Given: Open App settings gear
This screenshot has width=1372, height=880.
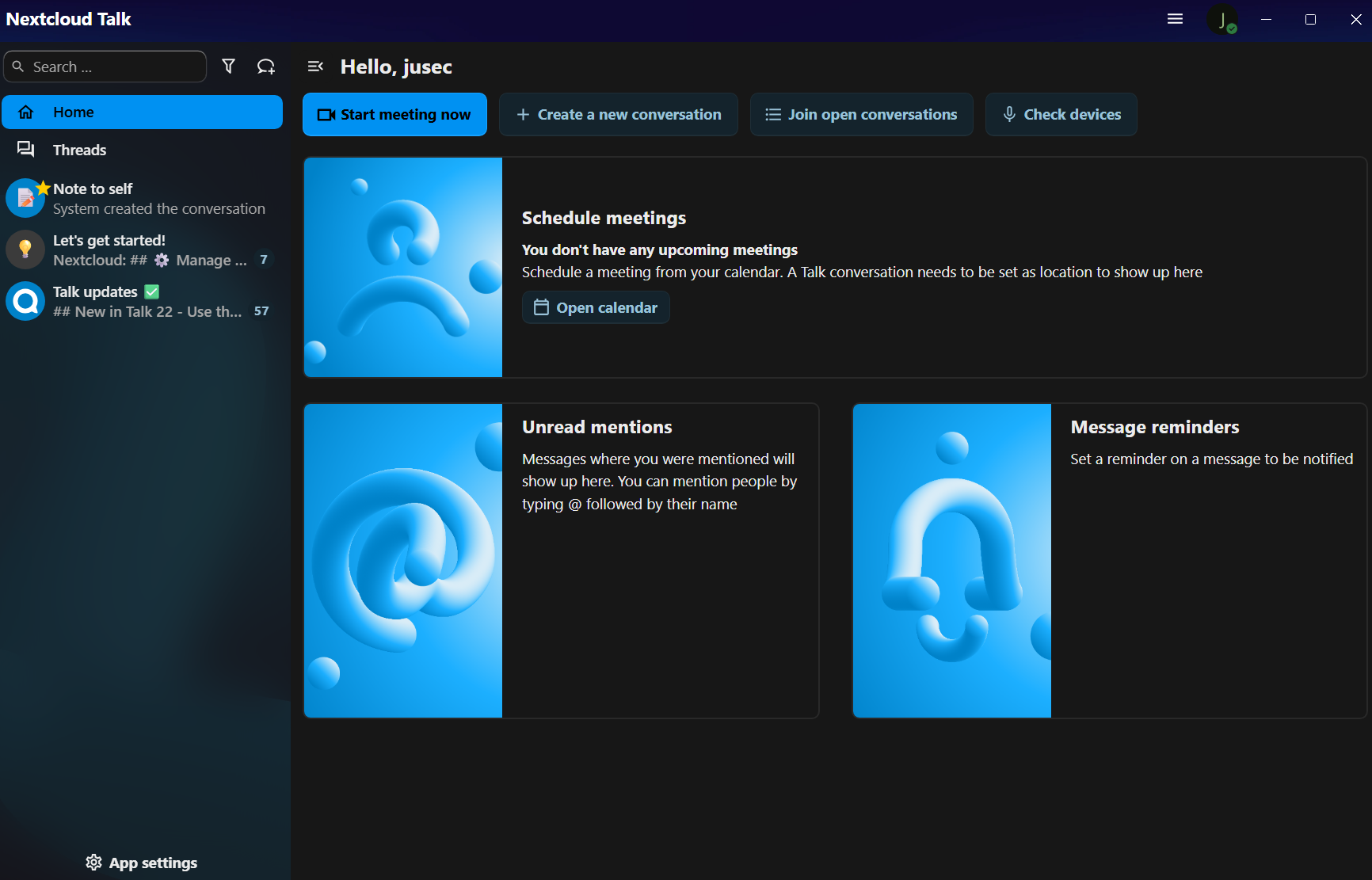Looking at the screenshot, I should [x=142, y=863].
